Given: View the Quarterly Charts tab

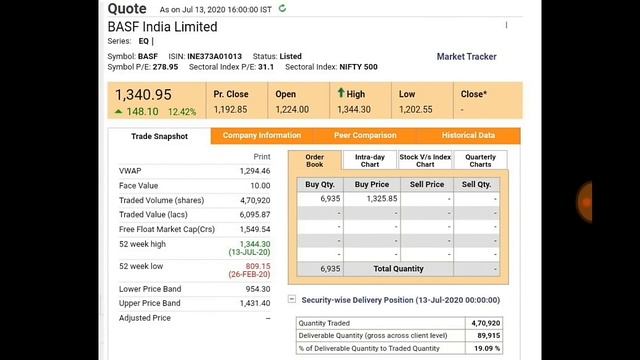Looking at the screenshot, I should 480,160.
